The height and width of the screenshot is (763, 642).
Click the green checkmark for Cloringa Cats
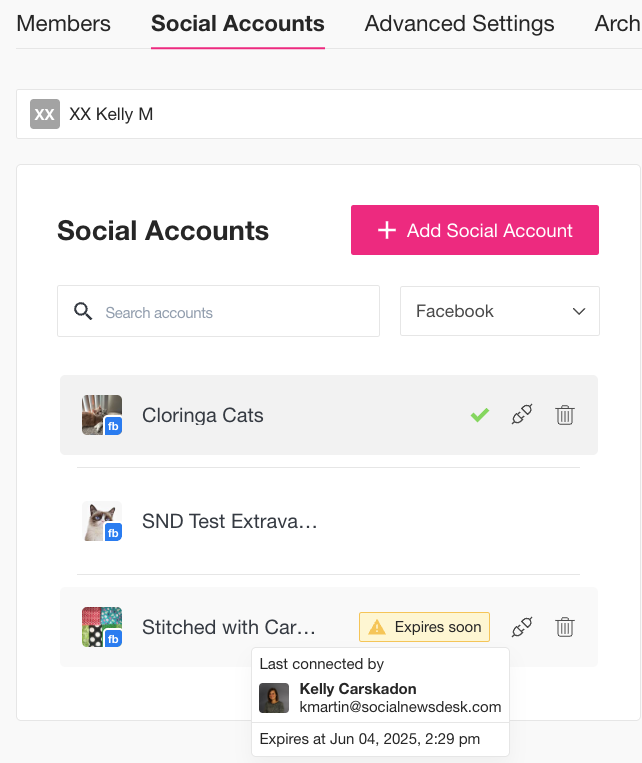point(479,415)
